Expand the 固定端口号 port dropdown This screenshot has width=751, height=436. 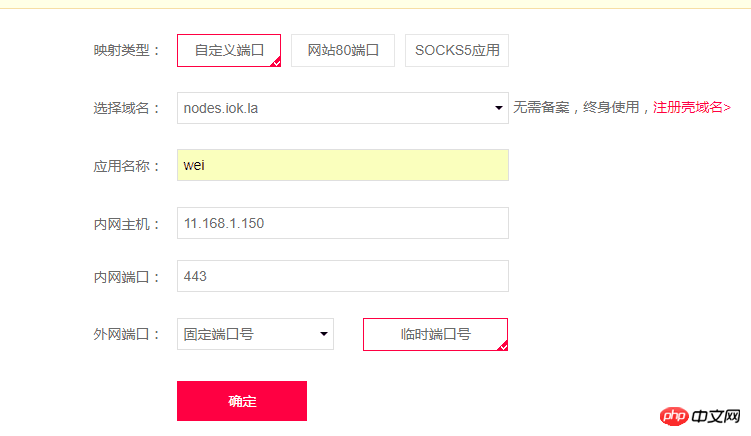(255, 334)
